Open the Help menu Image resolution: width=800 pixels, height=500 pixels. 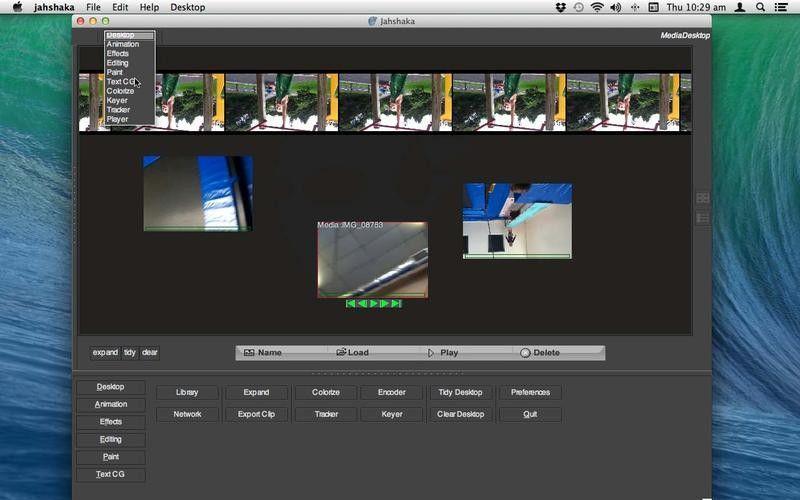[x=149, y=7]
